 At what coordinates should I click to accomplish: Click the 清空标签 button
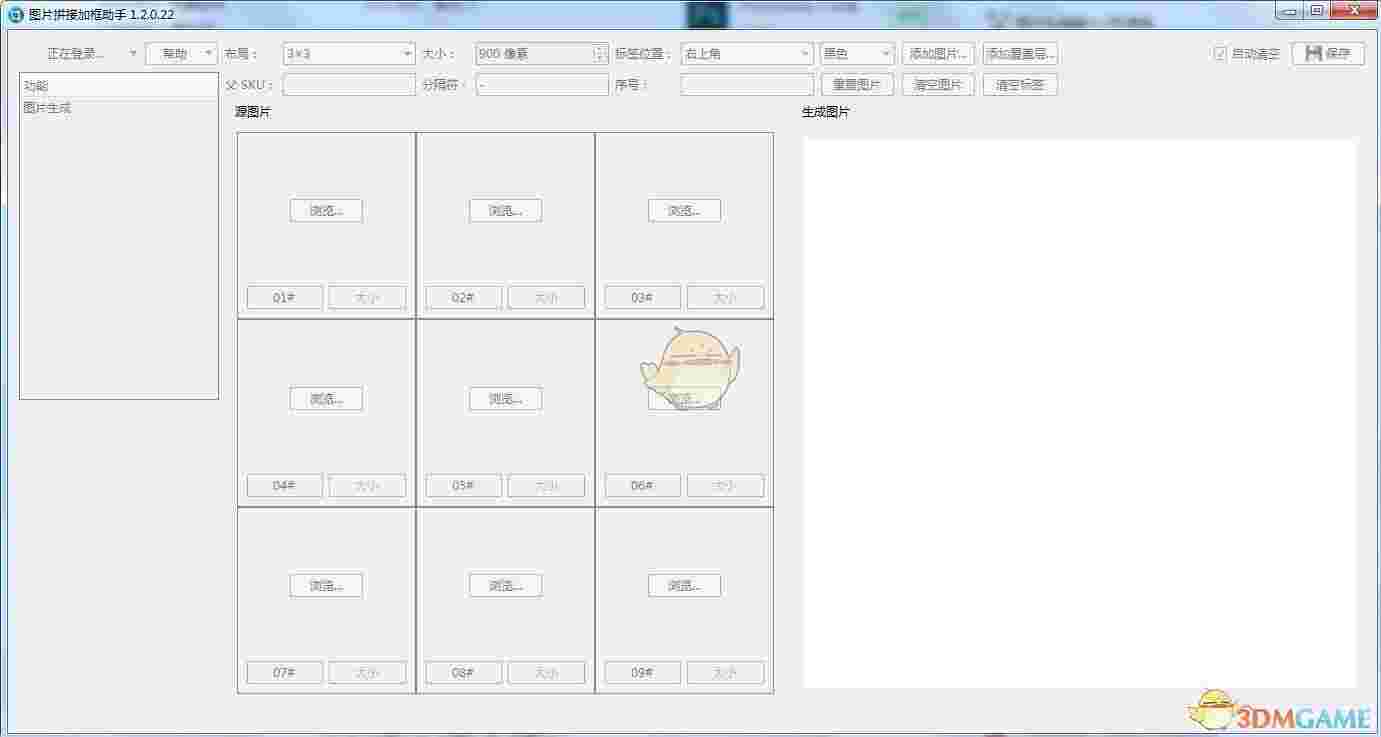tap(1019, 84)
